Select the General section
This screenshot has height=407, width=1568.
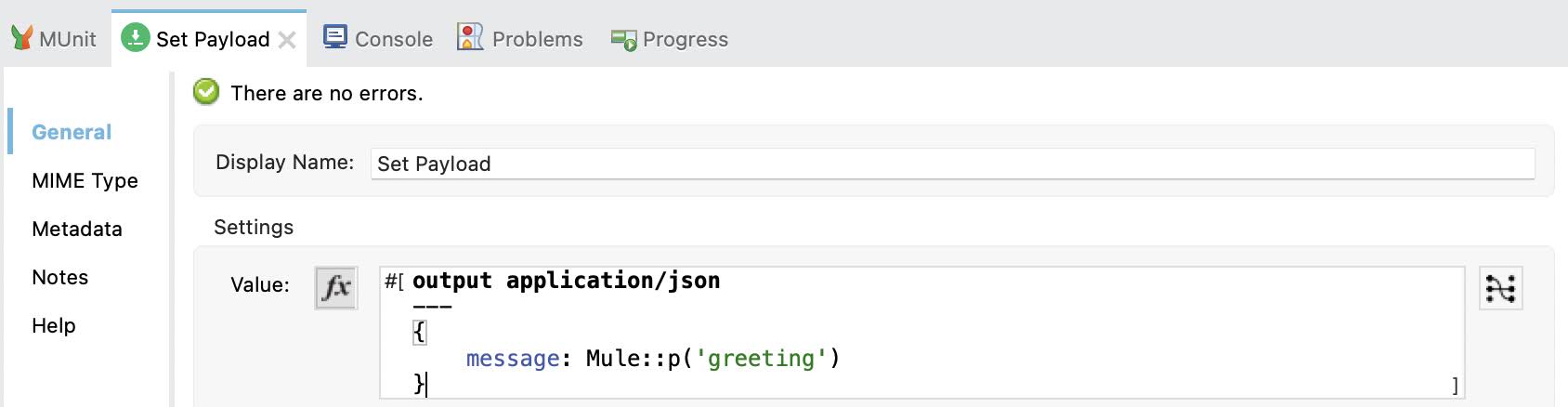(x=72, y=132)
